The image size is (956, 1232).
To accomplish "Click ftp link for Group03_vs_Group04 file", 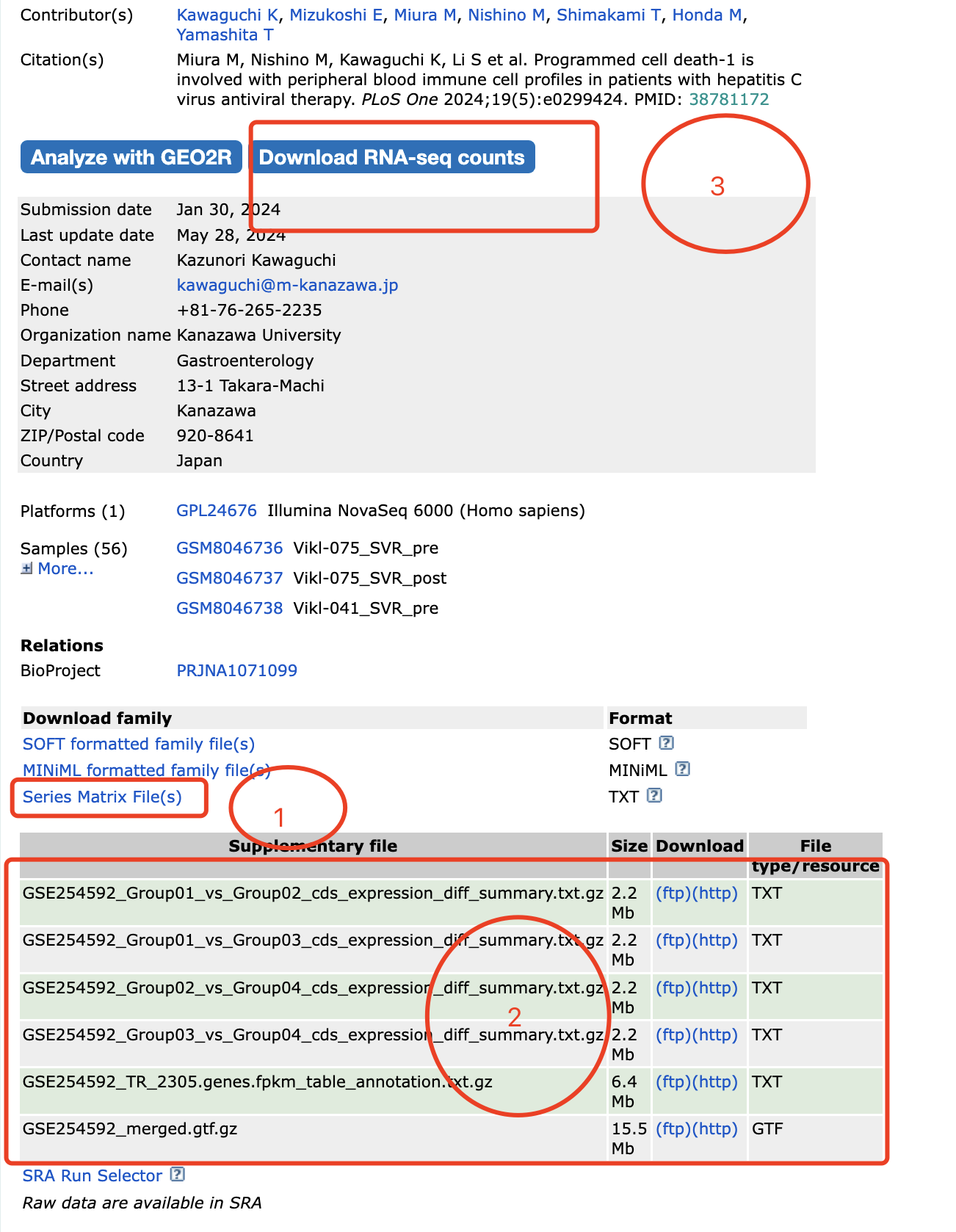I will (673, 1034).
